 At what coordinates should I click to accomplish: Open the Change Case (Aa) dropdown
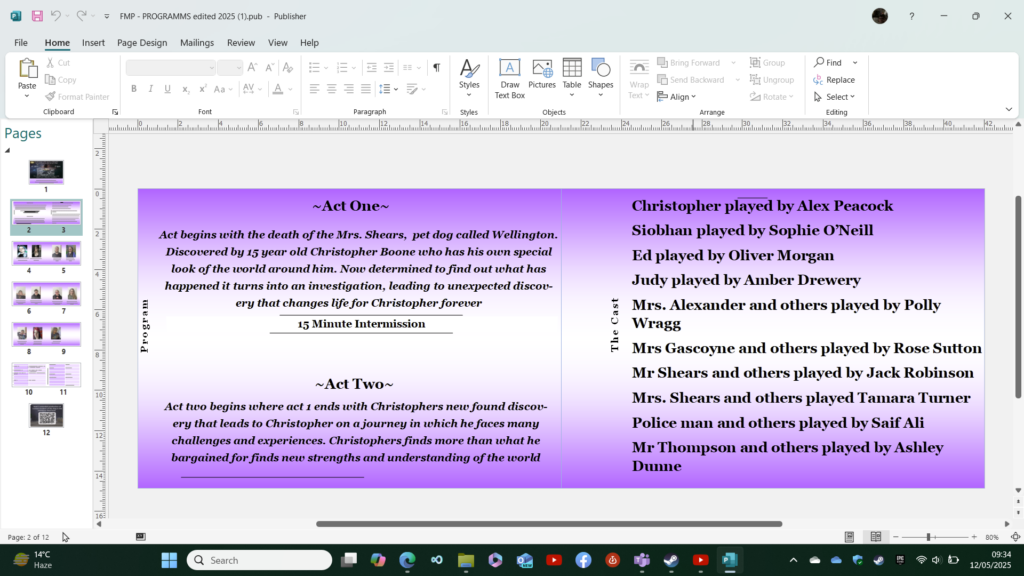(223, 89)
